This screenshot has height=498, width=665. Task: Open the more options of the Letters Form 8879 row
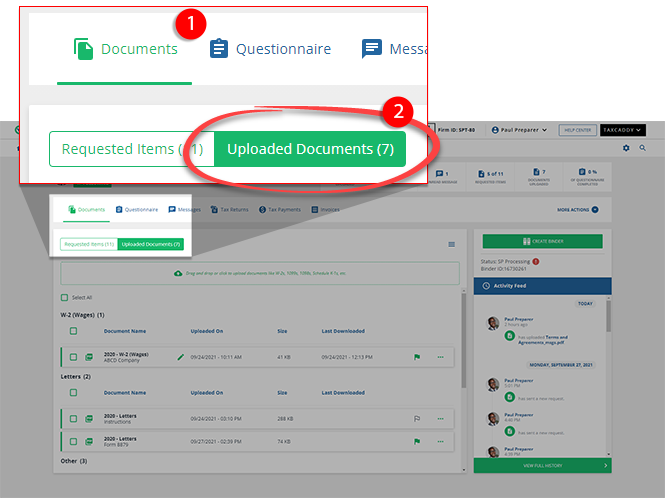point(441,442)
